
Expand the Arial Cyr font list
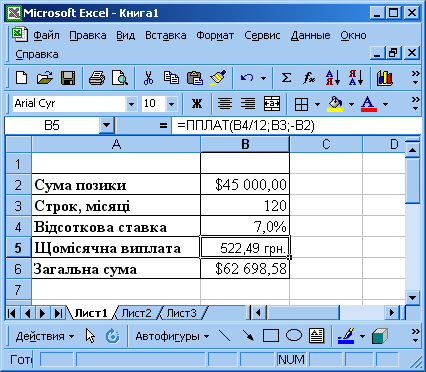131,104
